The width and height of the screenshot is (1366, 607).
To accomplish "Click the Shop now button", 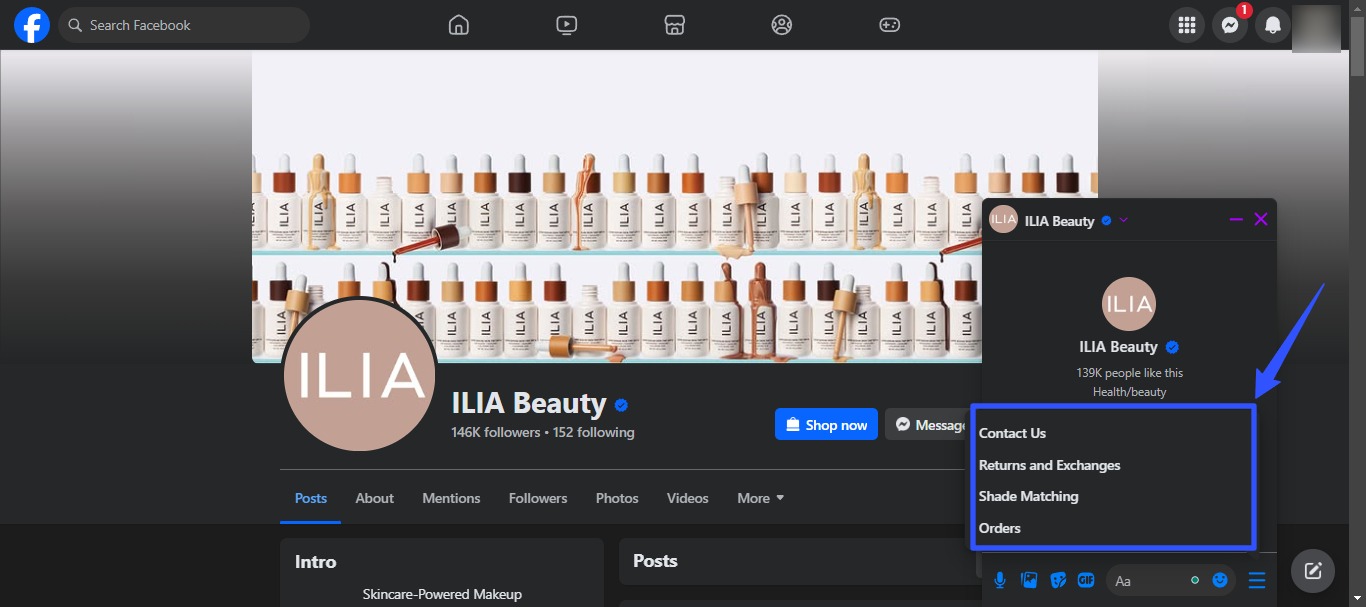I will click(x=826, y=425).
